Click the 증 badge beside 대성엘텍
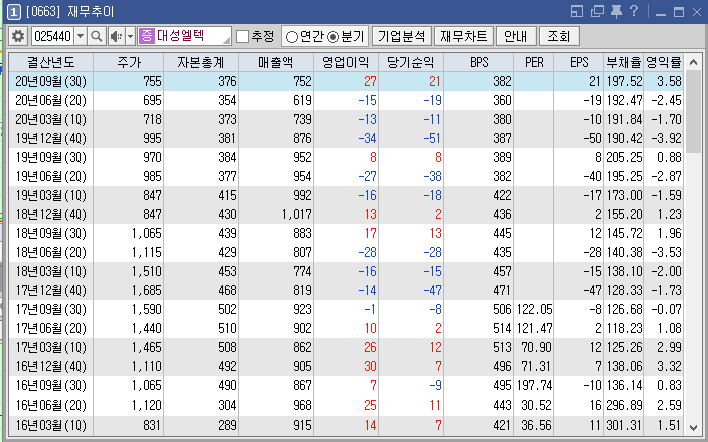Image resolution: width=708 pixels, height=442 pixels. [x=147, y=36]
